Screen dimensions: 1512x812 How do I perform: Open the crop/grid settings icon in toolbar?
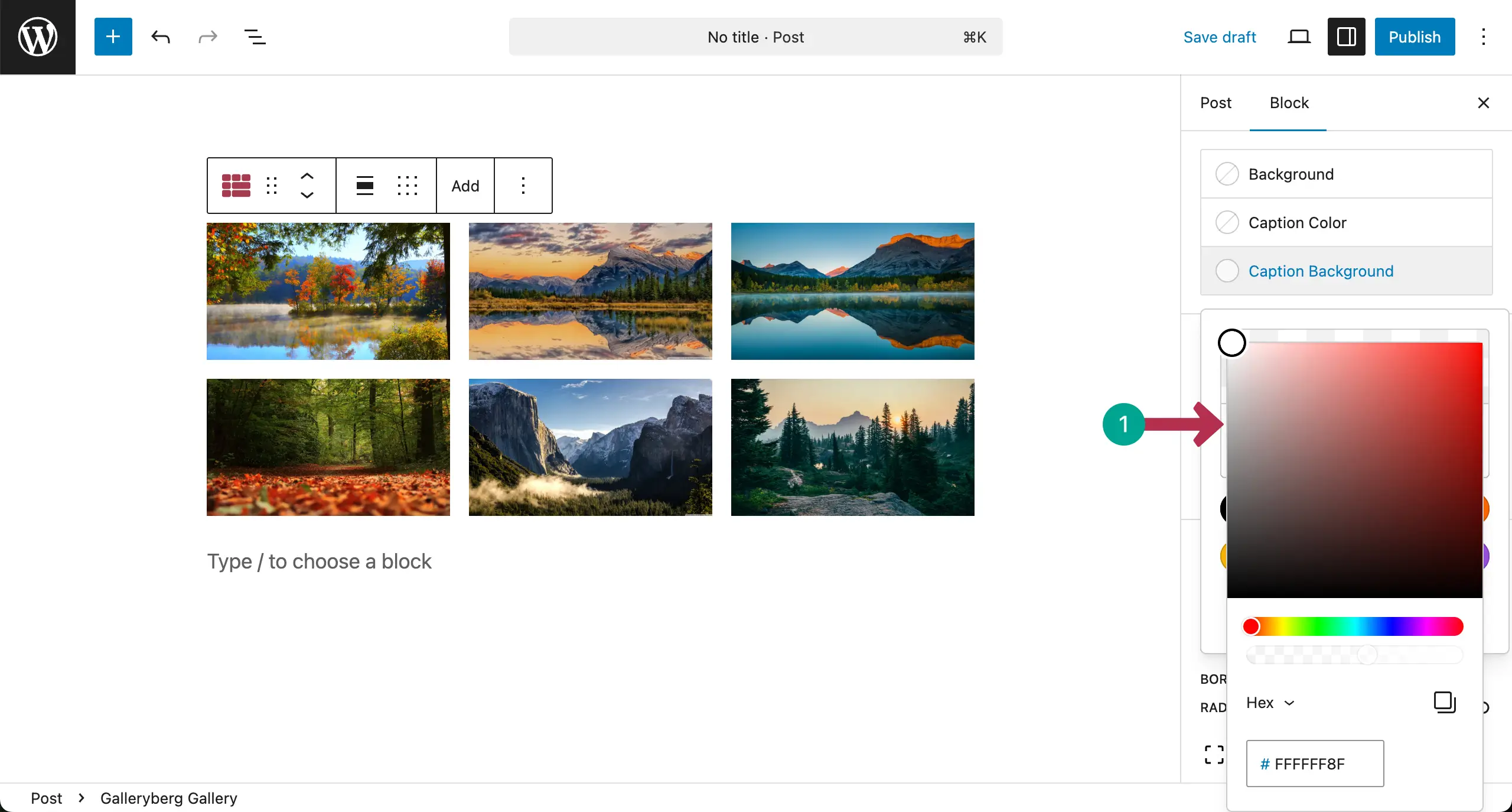(x=408, y=185)
